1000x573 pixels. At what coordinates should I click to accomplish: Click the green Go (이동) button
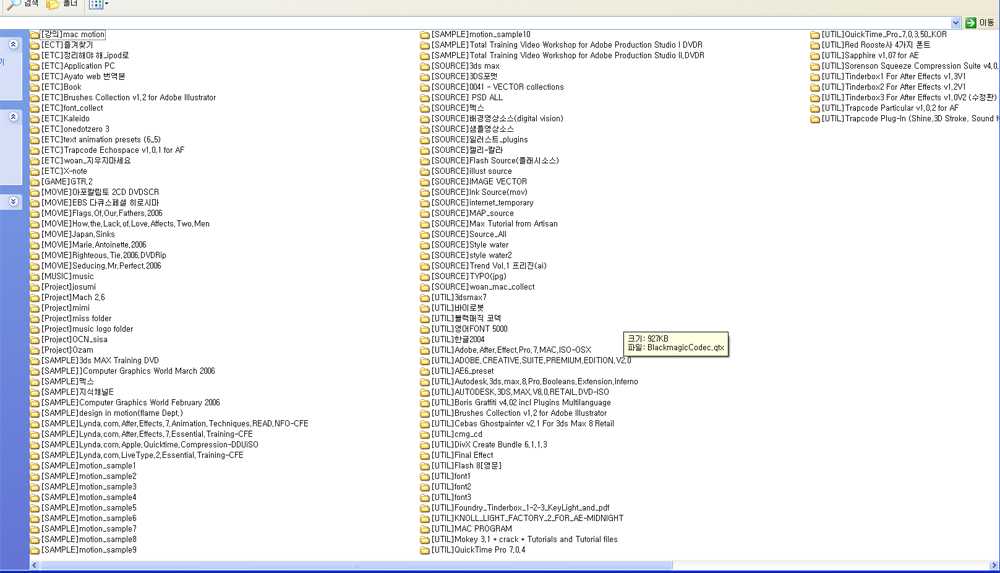980,22
